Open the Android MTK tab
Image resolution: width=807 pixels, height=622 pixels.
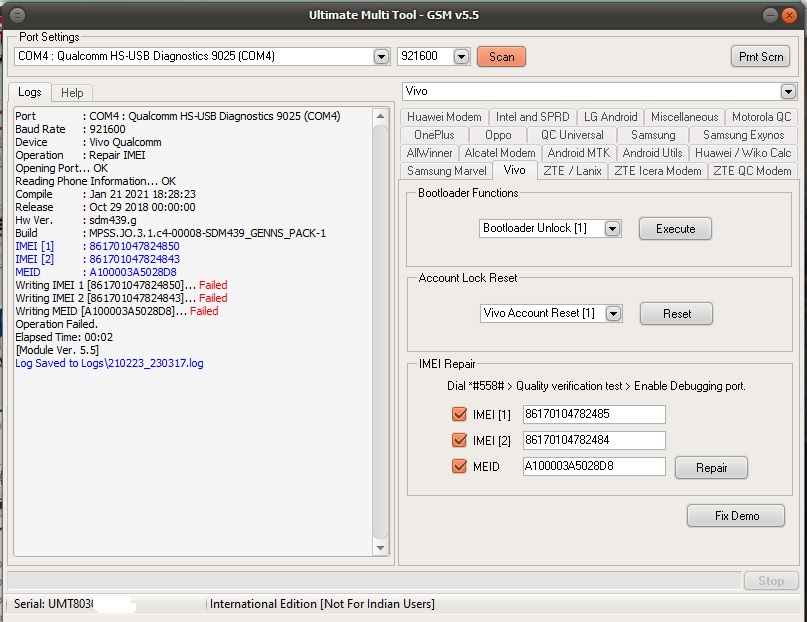[x=578, y=153]
